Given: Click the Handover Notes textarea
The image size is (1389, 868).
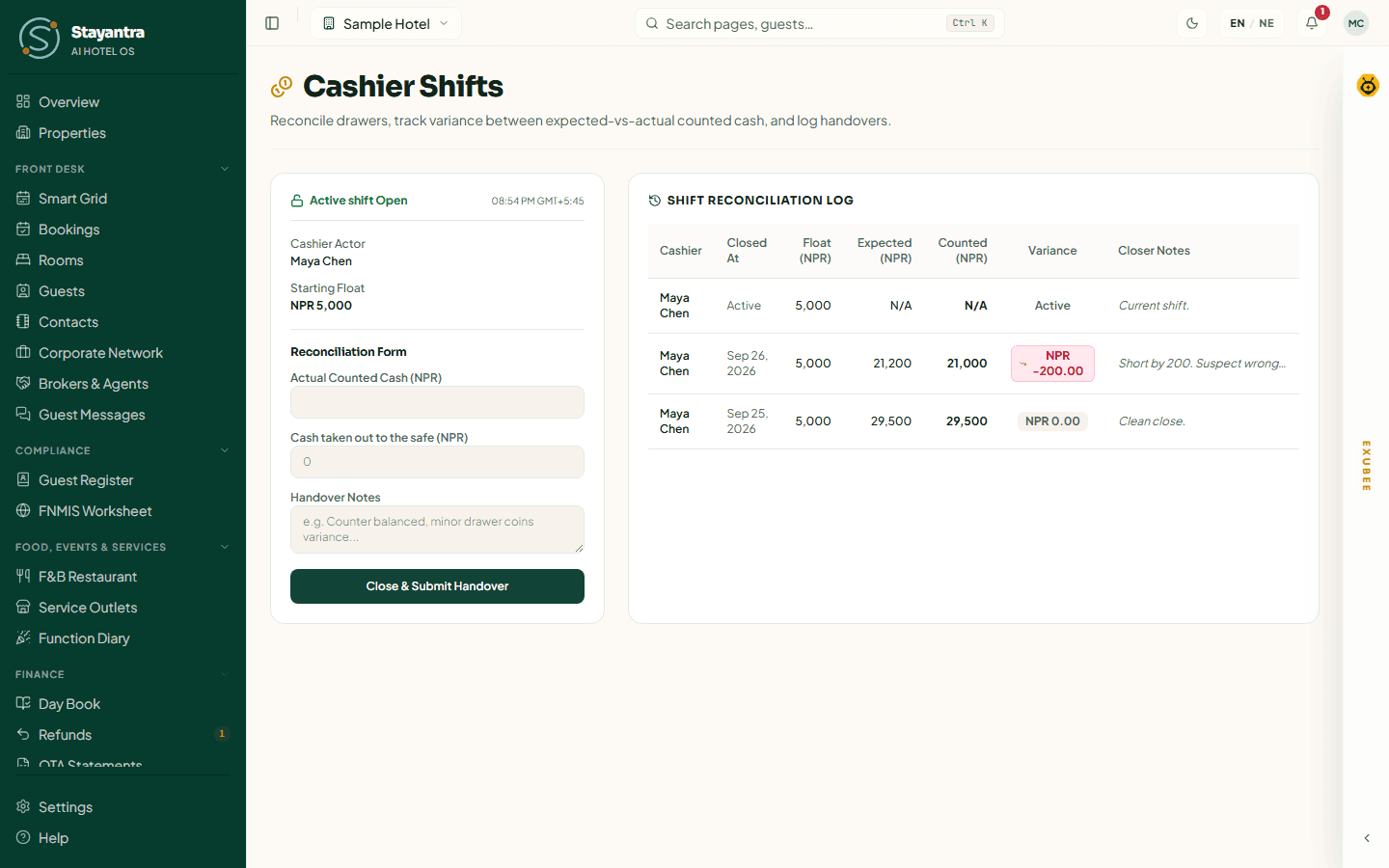Looking at the screenshot, I should pos(437,529).
